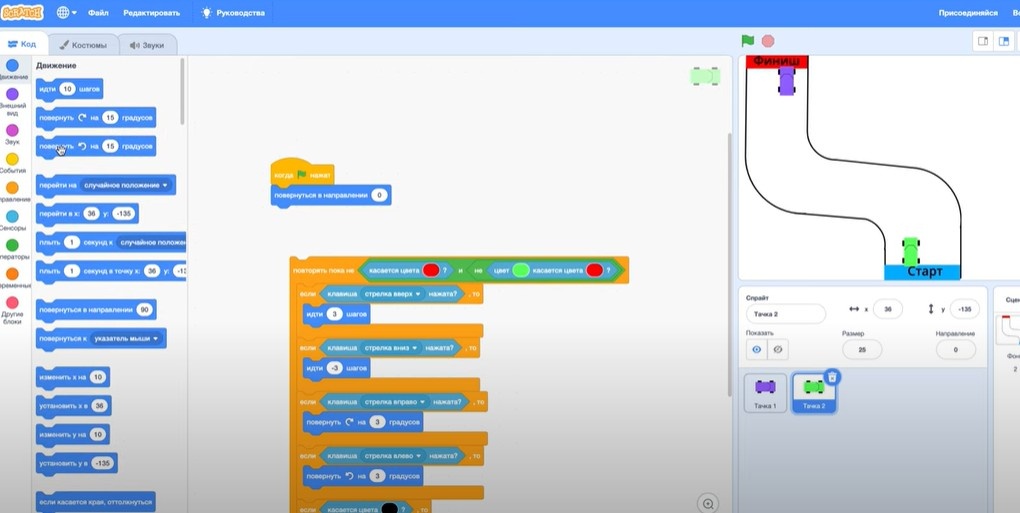1020x513 pixels.
Task: Click the green car on the stage
Action: [x=911, y=250]
